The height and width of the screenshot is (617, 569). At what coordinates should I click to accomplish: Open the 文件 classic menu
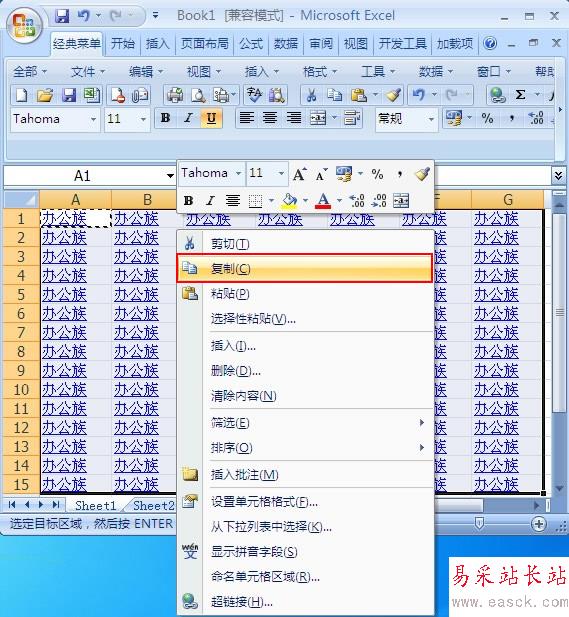point(88,72)
